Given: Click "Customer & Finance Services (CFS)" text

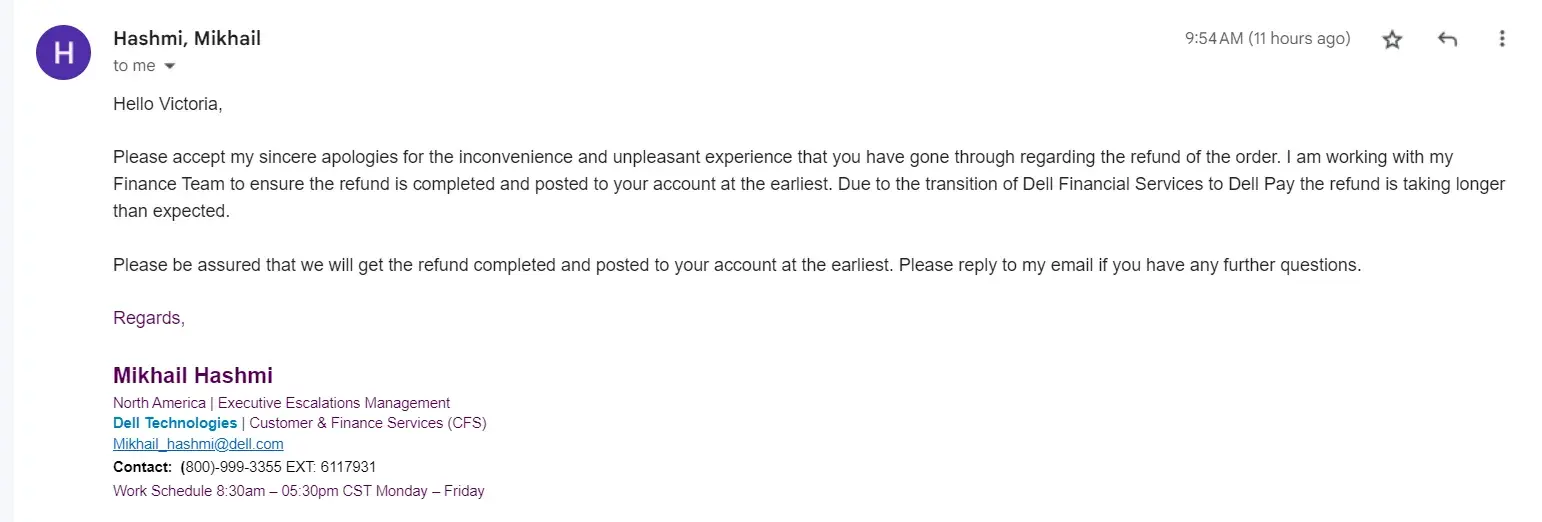Looking at the screenshot, I should 367,423.
